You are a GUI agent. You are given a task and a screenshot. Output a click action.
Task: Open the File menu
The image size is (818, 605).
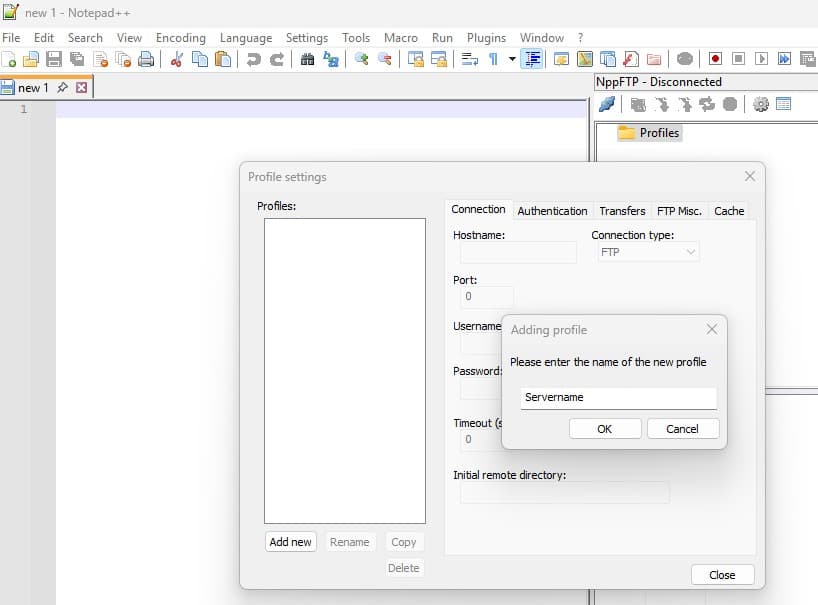pyautogui.click(x=11, y=38)
